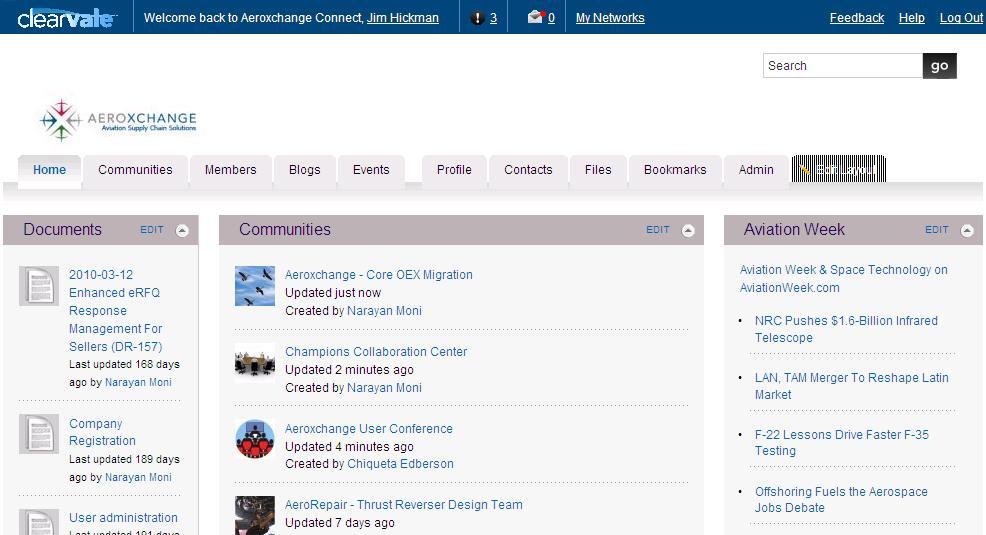This screenshot has height=535, width=986.
Task: Open Aeroxchange - Core OEX Migration link
Action: [x=379, y=275]
